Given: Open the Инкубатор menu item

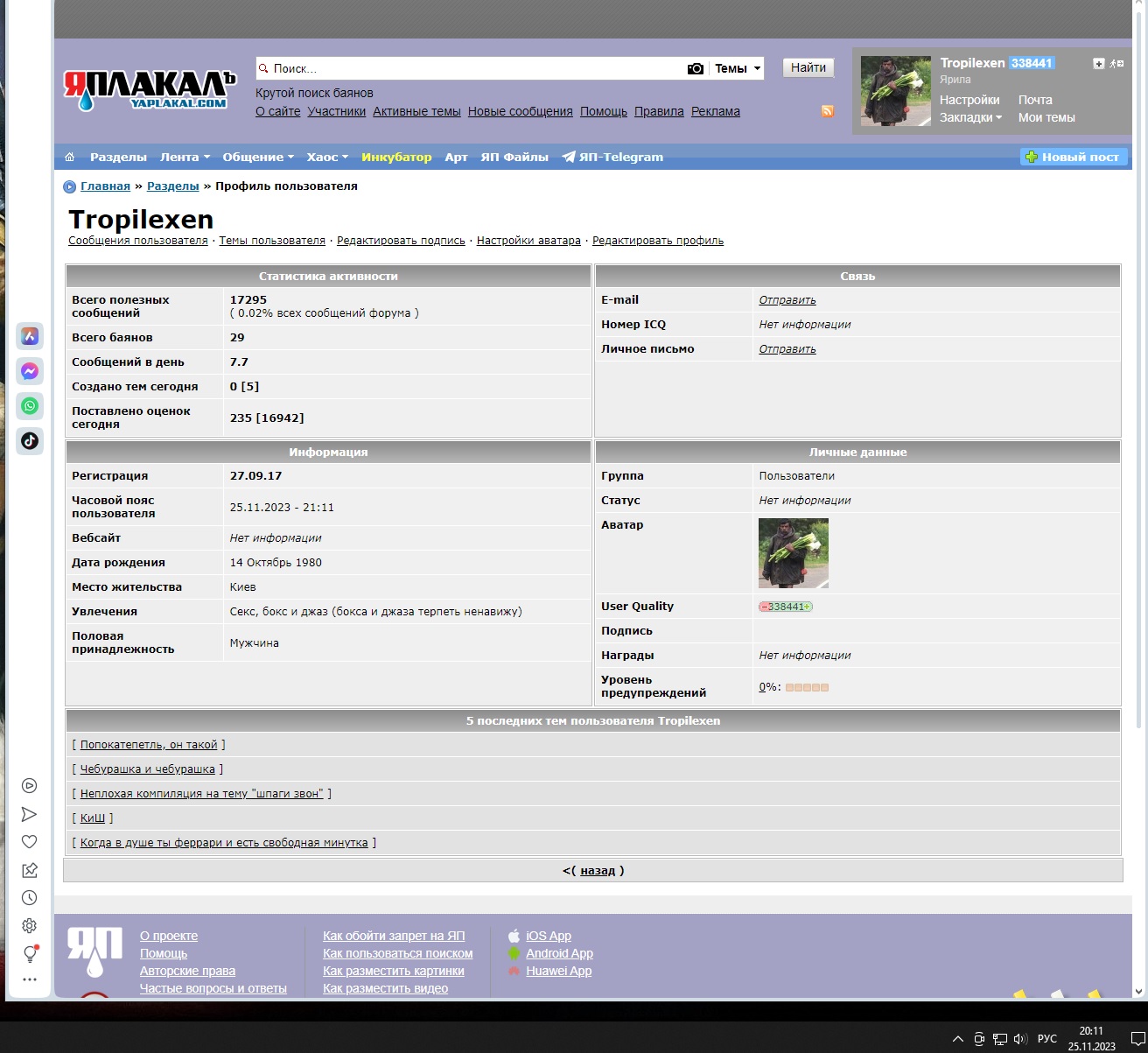Looking at the screenshot, I should [396, 158].
